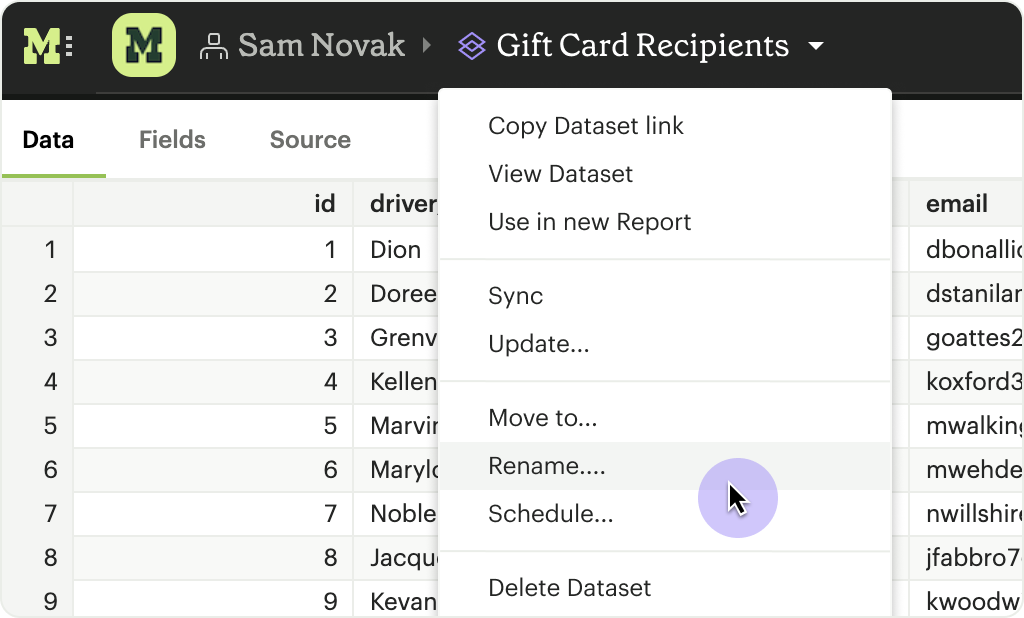Click the Gift Card Recipients title
This screenshot has width=1024, height=618.
click(642, 46)
